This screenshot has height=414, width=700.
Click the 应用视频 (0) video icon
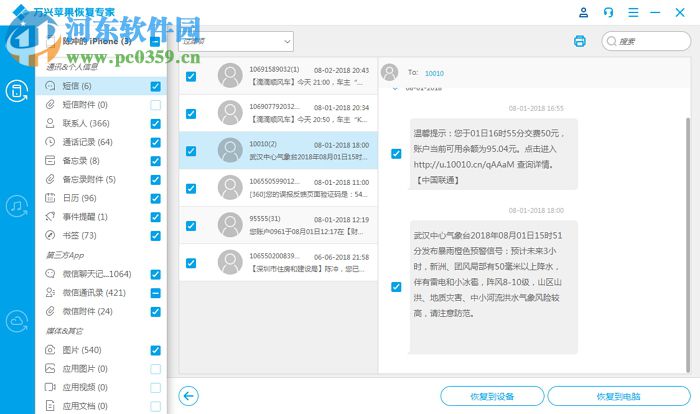click(50, 387)
